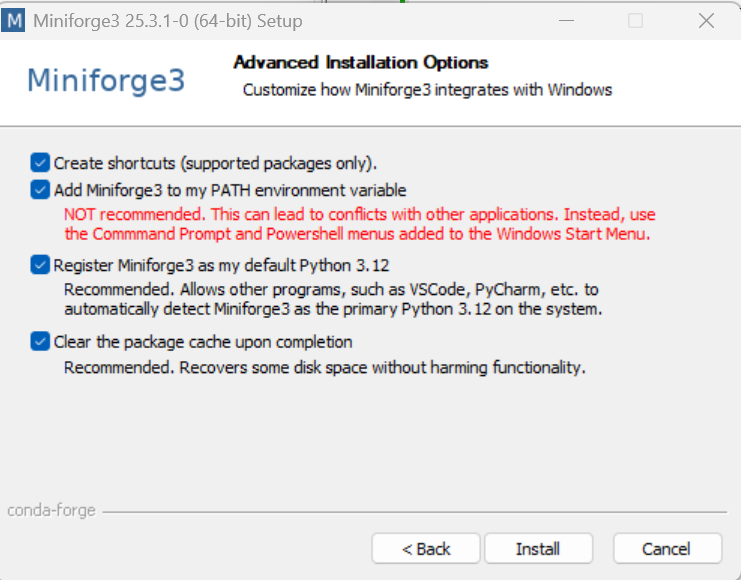Disable Add Miniforge3 to PATH checkbox
The height and width of the screenshot is (580, 741).
tap(40, 189)
